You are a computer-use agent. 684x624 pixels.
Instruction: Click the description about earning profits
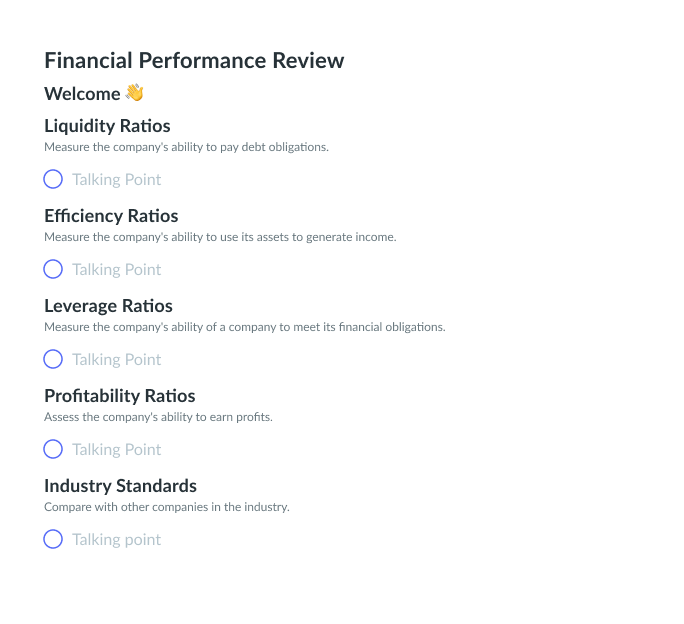pyautogui.click(x=158, y=417)
